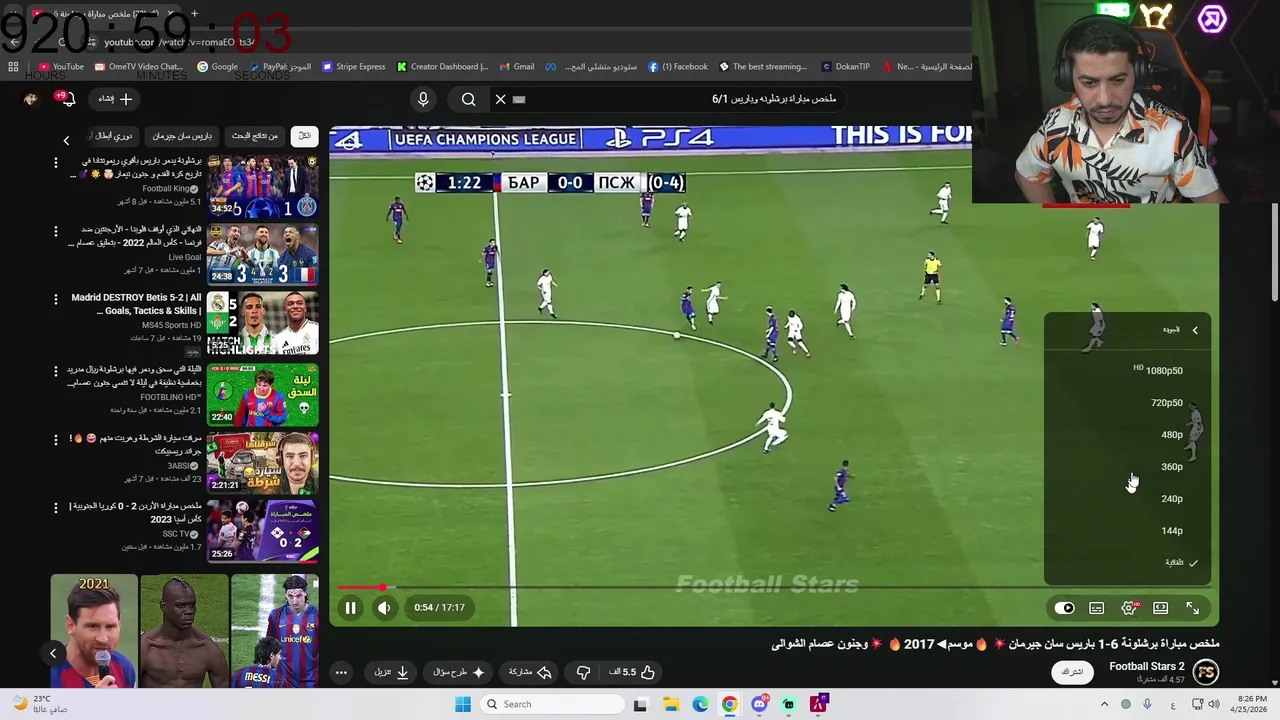Open the Football Stars 2 channel avatar

point(1206,672)
